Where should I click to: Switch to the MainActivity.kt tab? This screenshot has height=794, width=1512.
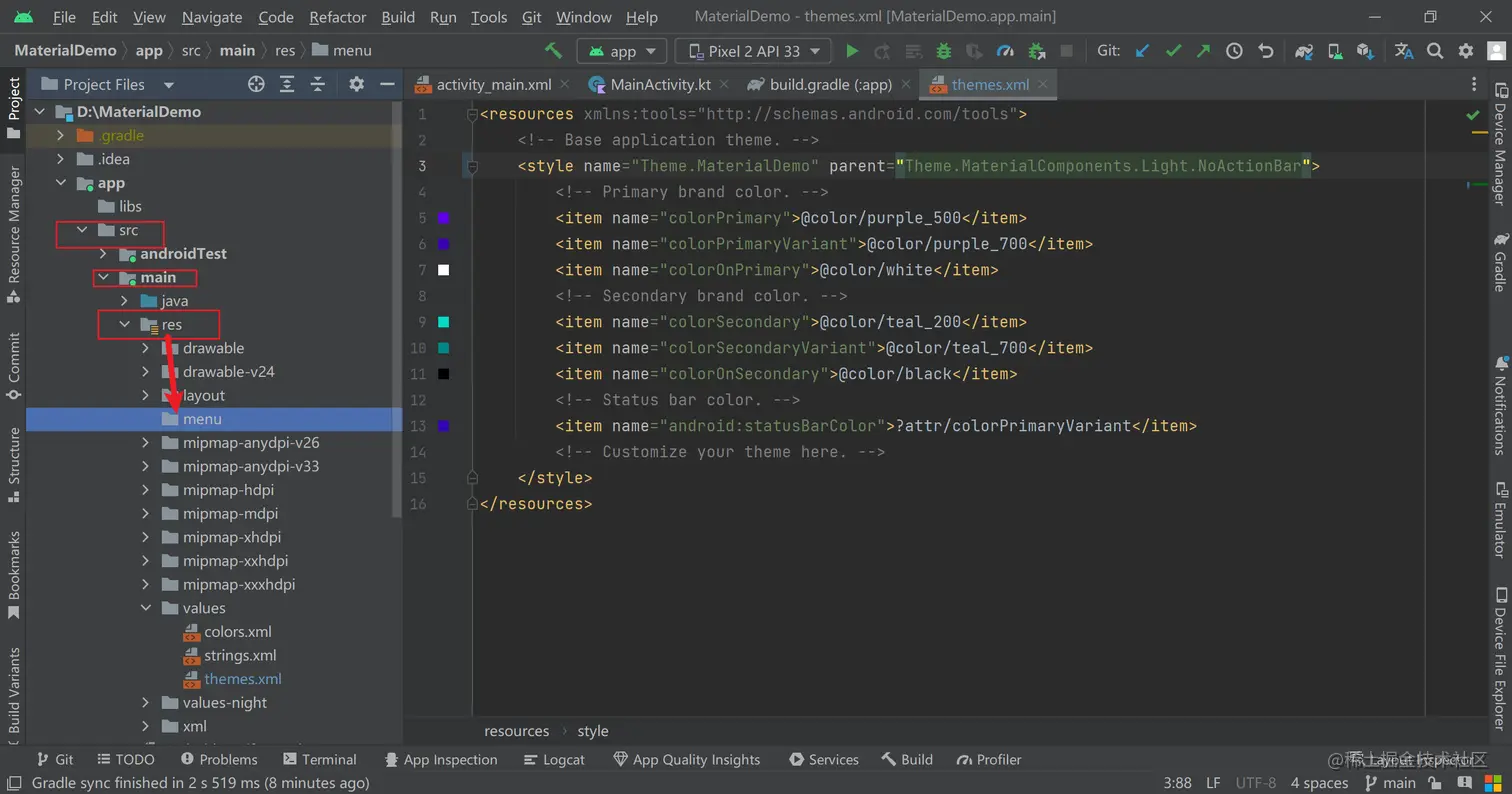(659, 85)
